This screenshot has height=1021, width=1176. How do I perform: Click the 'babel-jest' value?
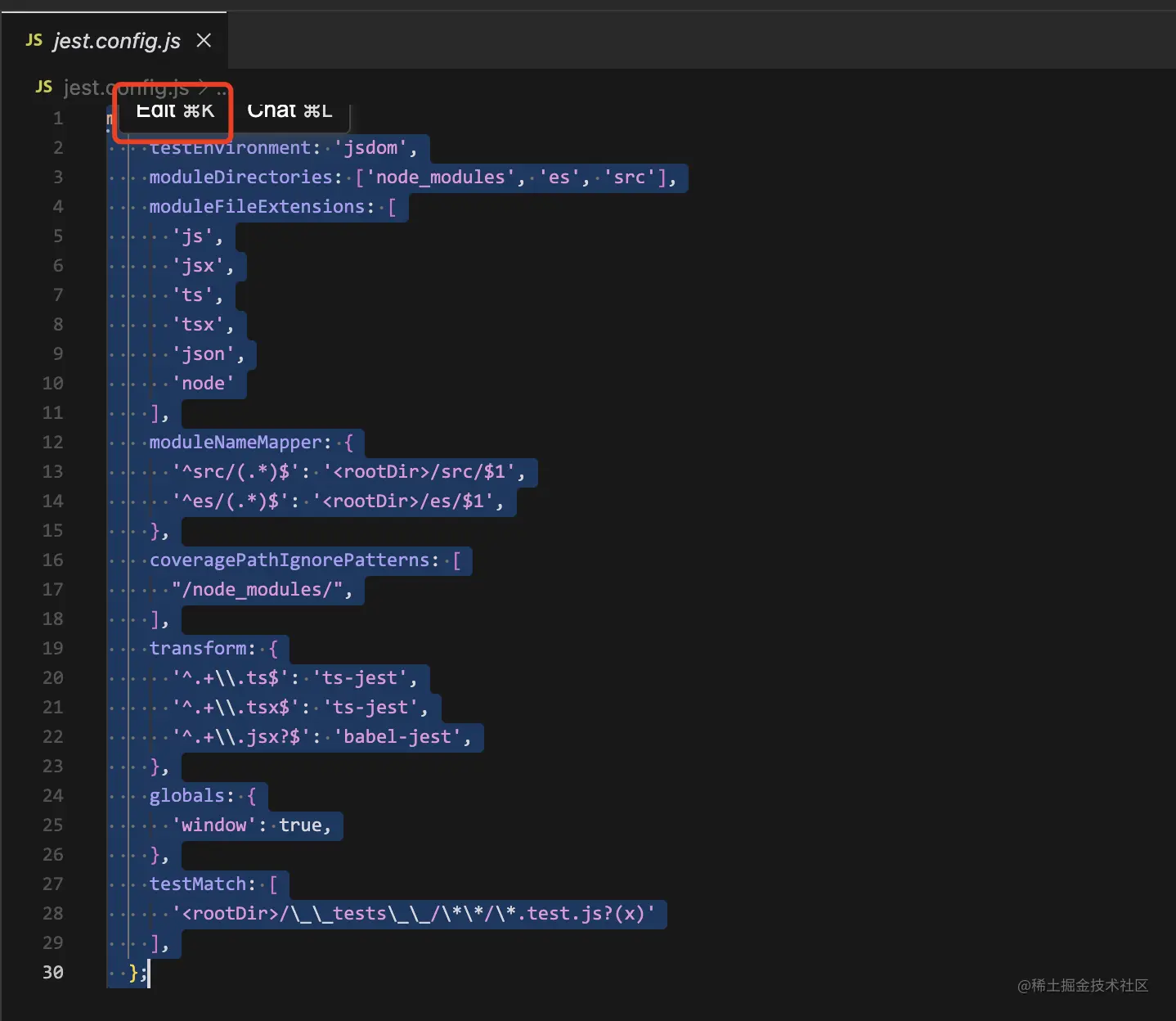point(397,736)
